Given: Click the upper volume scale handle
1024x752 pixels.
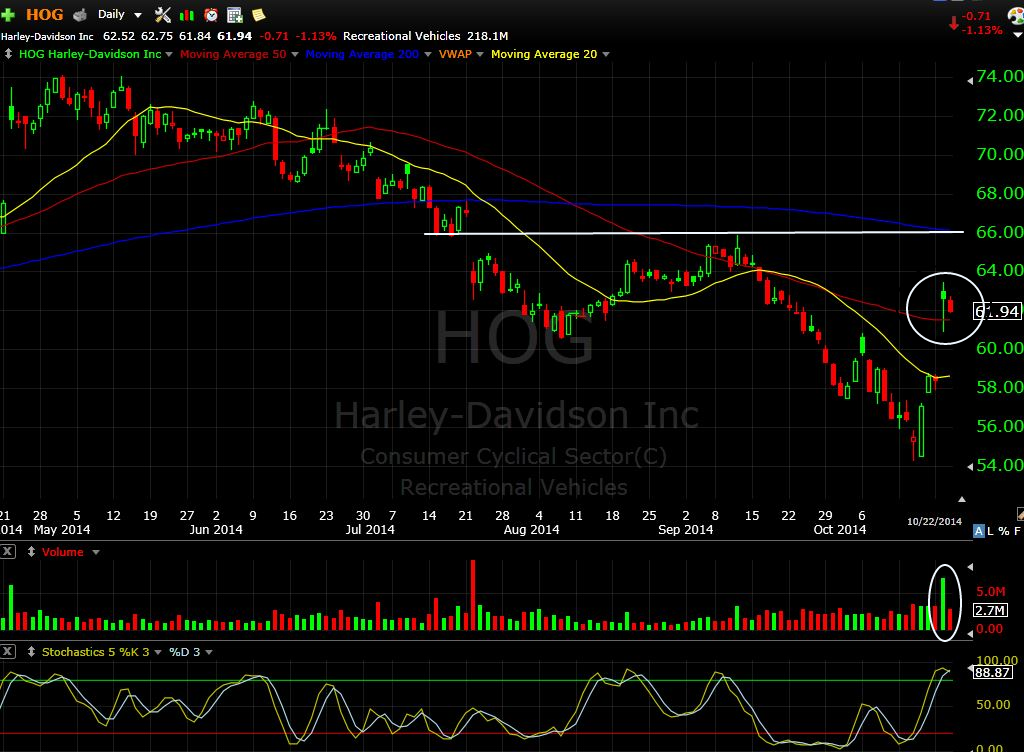Looking at the screenshot, I should [x=970, y=567].
